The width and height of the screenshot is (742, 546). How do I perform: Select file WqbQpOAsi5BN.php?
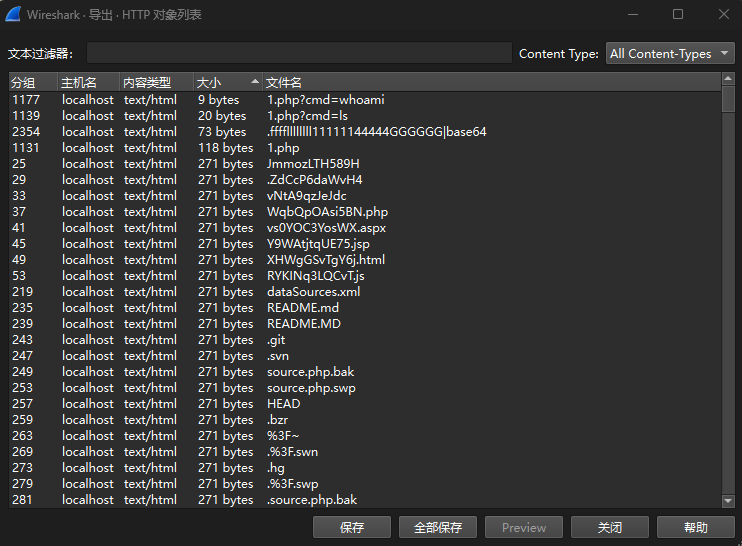tap(365, 212)
